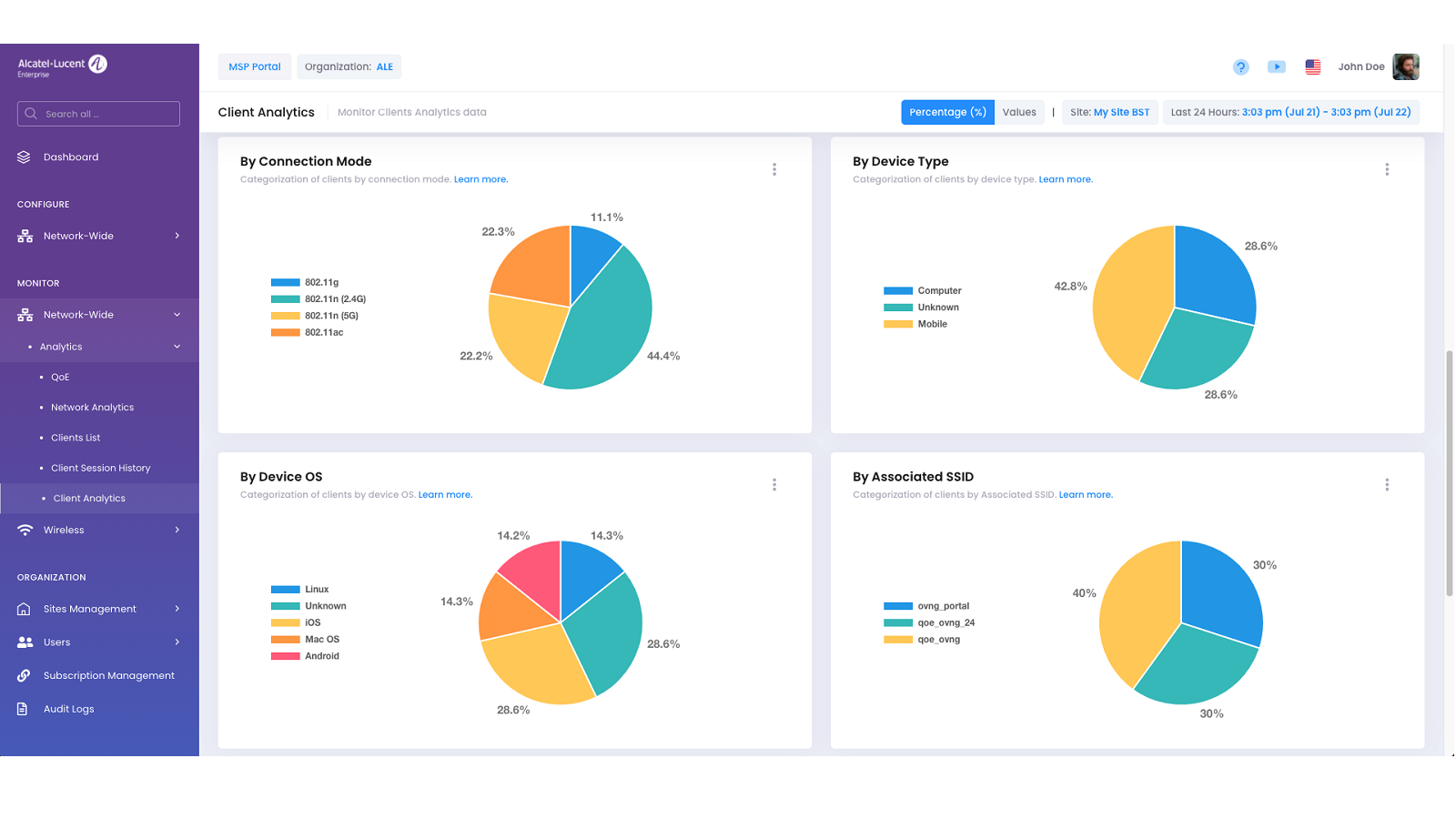Toggle the Android color swatch in legend
The width and height of the screenshot is (1456, 819).
pos(285,656)
